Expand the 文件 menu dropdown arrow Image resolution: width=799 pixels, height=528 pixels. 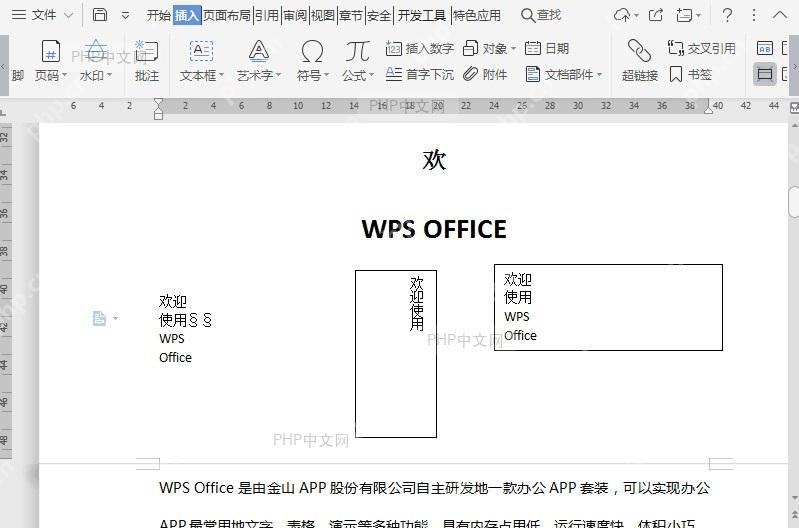coord(68,16)
